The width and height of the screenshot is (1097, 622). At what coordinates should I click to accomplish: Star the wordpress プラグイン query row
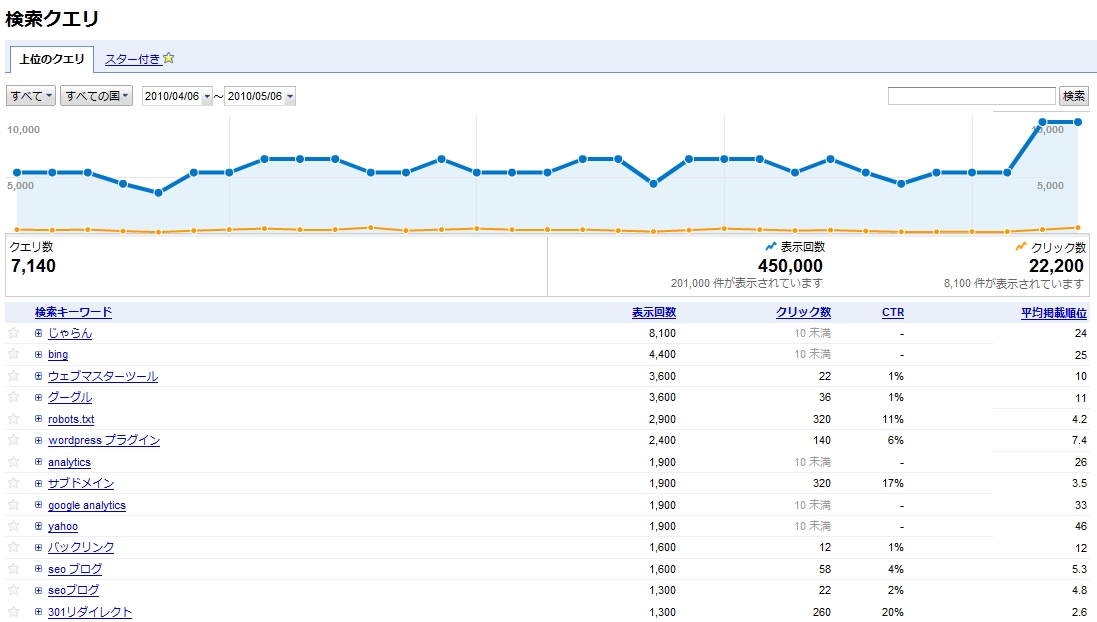[13, 440]
